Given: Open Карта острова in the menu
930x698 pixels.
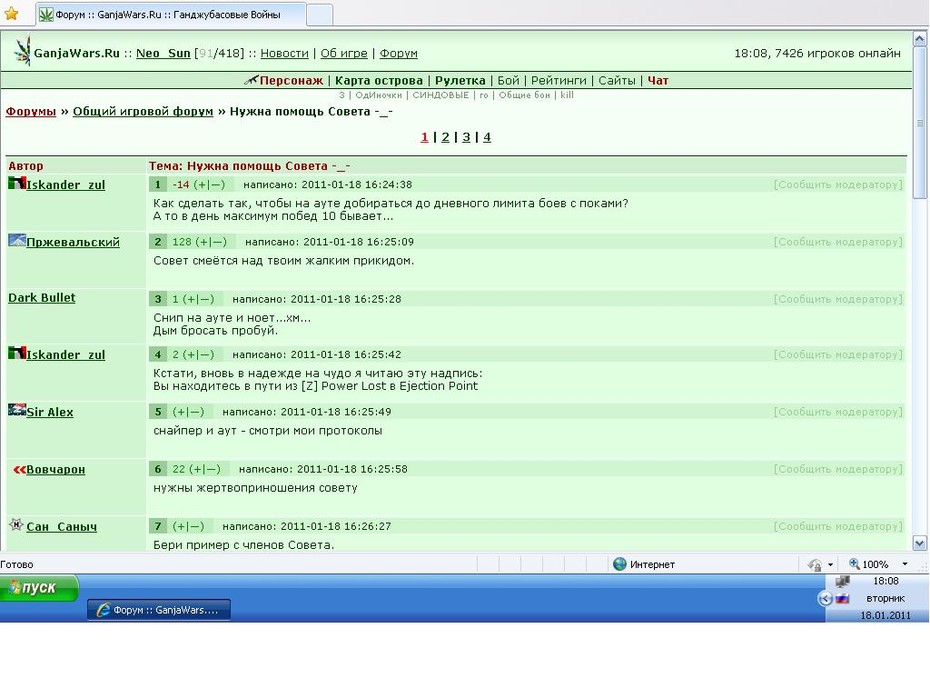Looking at the screenshot, I should coord(379,81).
